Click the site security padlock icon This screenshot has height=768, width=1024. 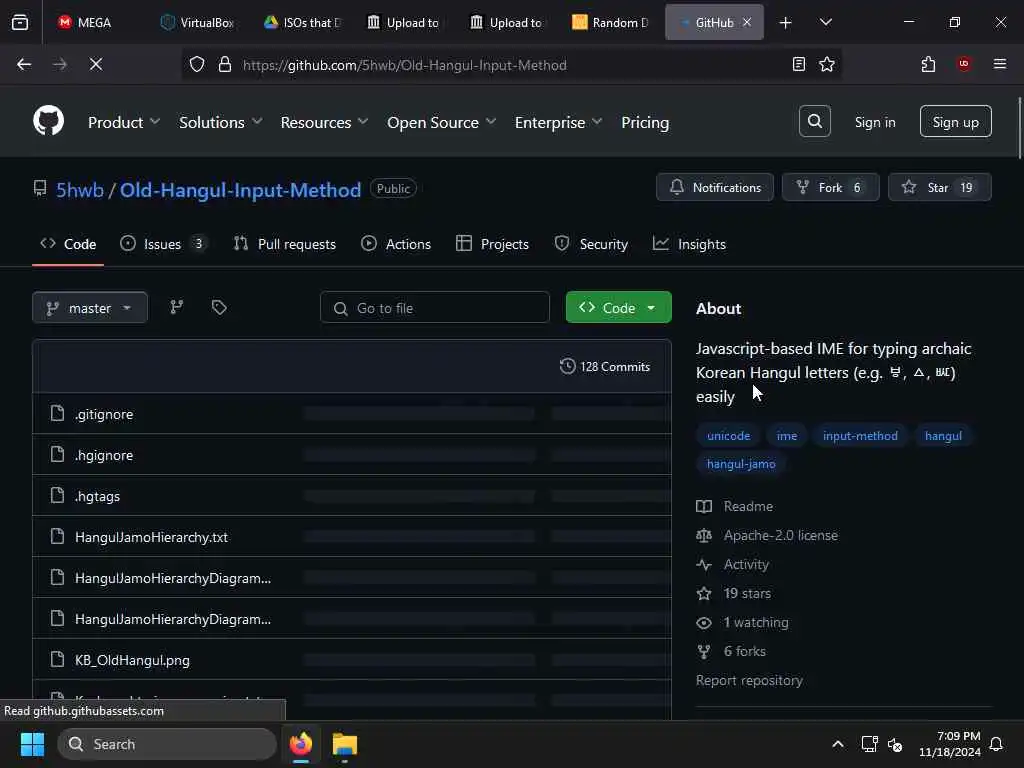pyautogui.click(x=225, y=64)
